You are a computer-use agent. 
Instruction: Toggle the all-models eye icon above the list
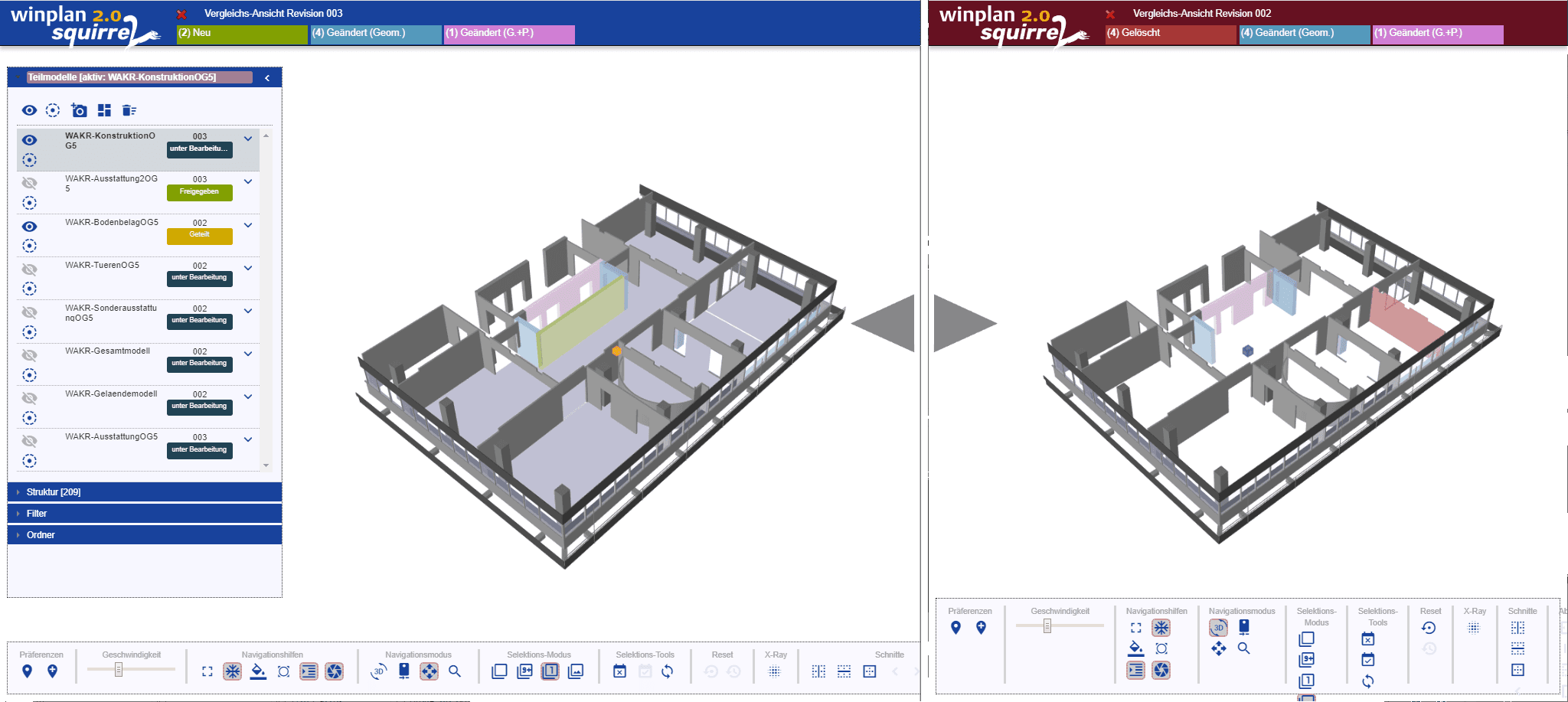29,110
